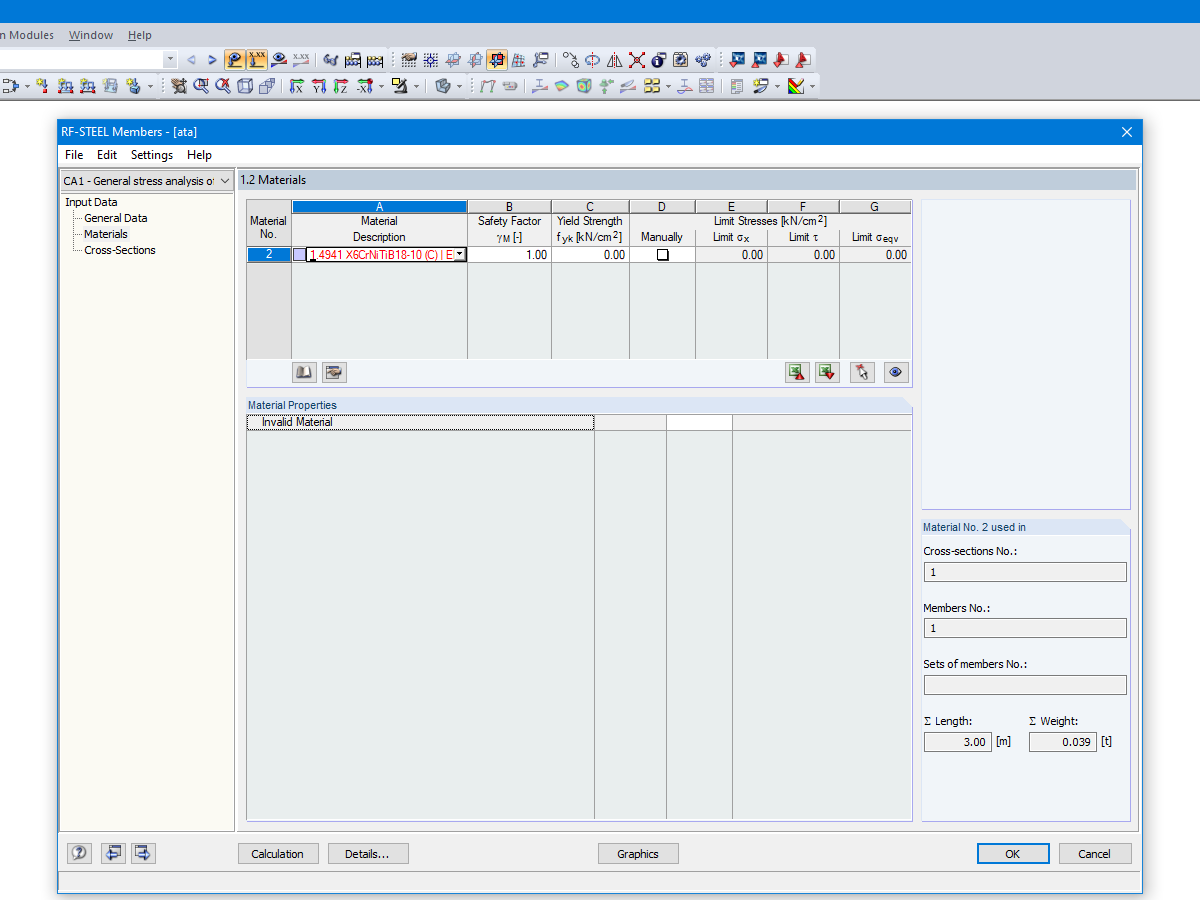Click the Invalid Material property row

tap(420, 423)
